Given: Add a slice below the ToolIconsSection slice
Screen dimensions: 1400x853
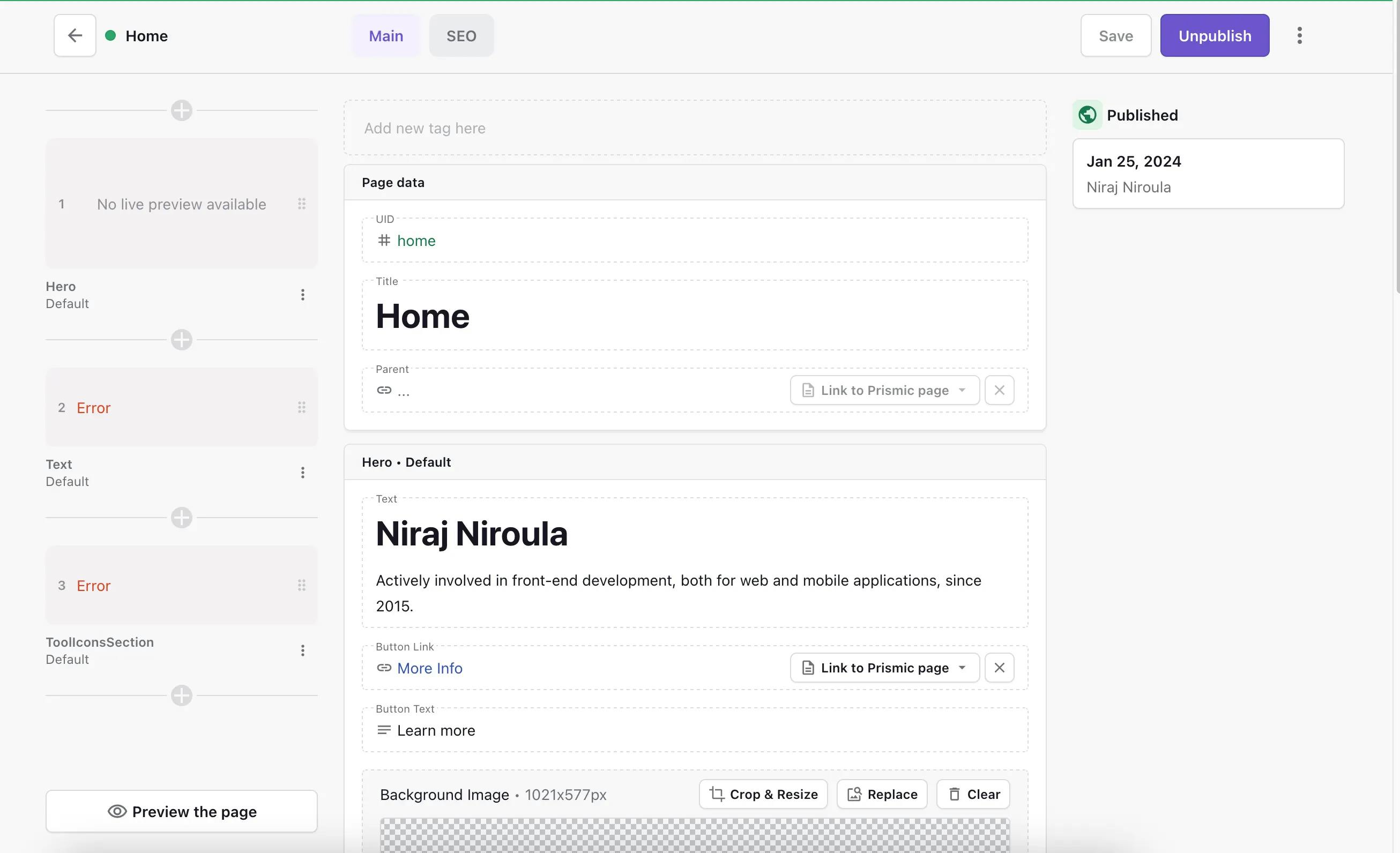Looking at the screenshot, I should [181, 695].
